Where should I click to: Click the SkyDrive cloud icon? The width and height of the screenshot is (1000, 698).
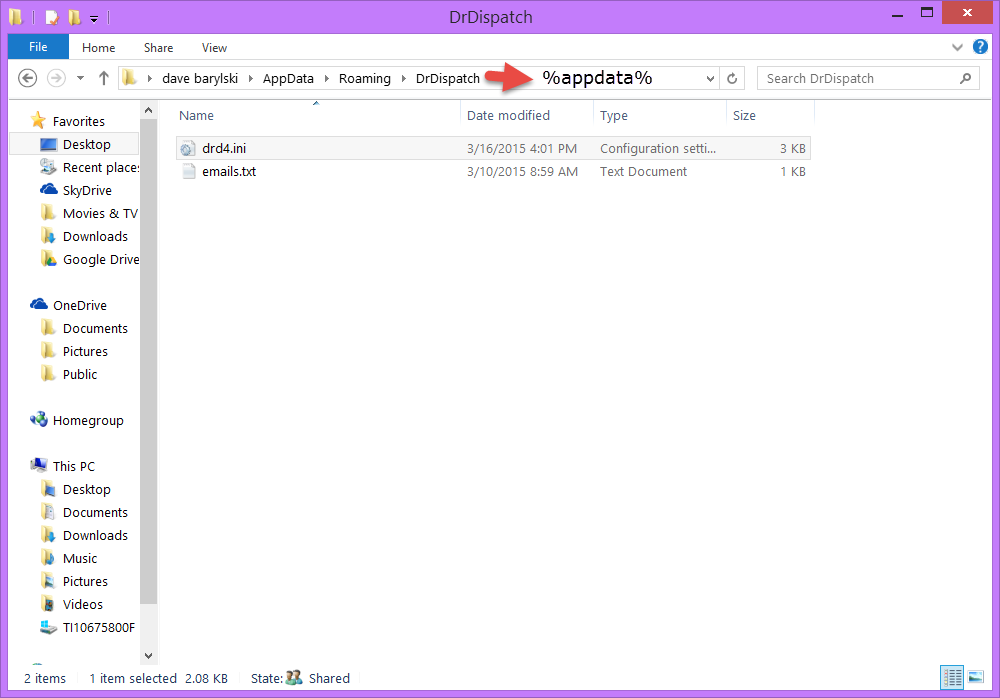pyautogui.click(x=48, y=189)
